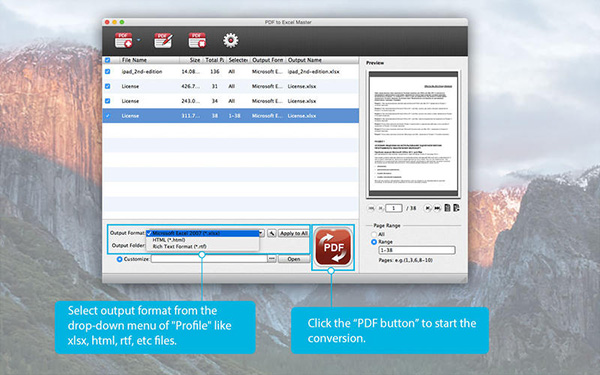Go to first preview page
The image size is (600, 375).
pos(371,208)
